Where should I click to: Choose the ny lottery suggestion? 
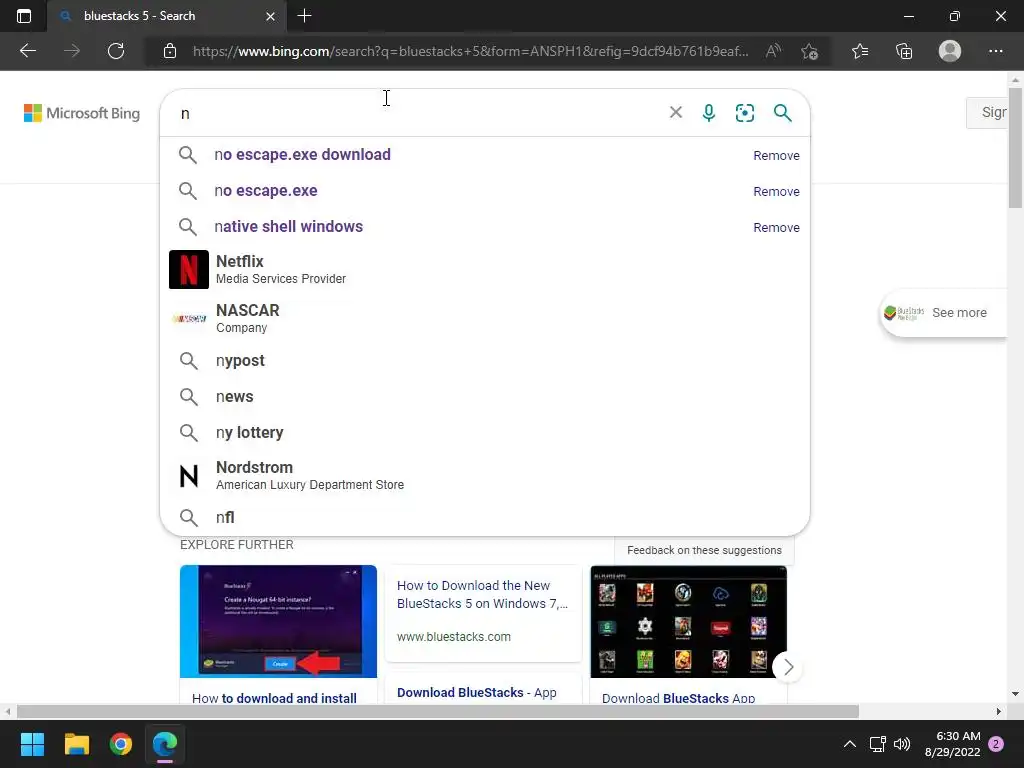point(485,432)
